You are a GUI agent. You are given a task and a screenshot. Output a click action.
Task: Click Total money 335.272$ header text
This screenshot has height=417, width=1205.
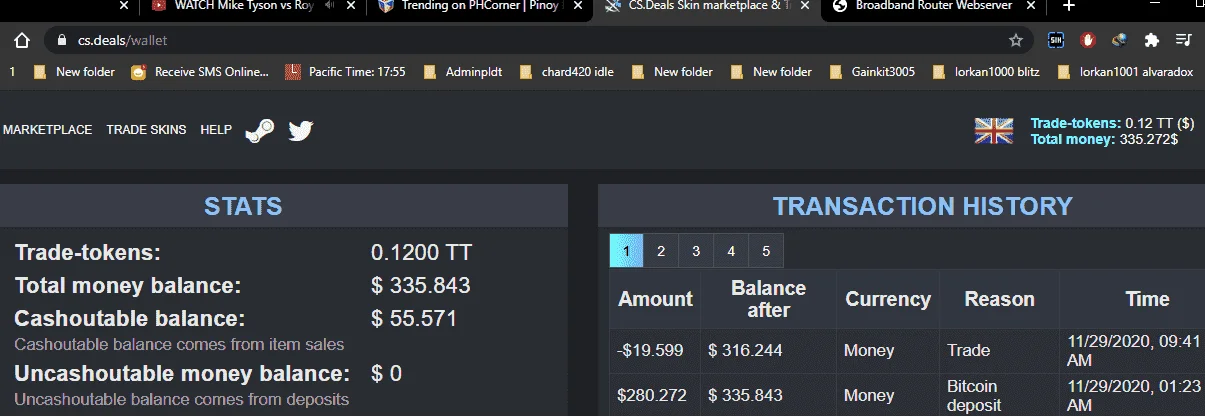pyautogui.click(x=1104, y=139)
